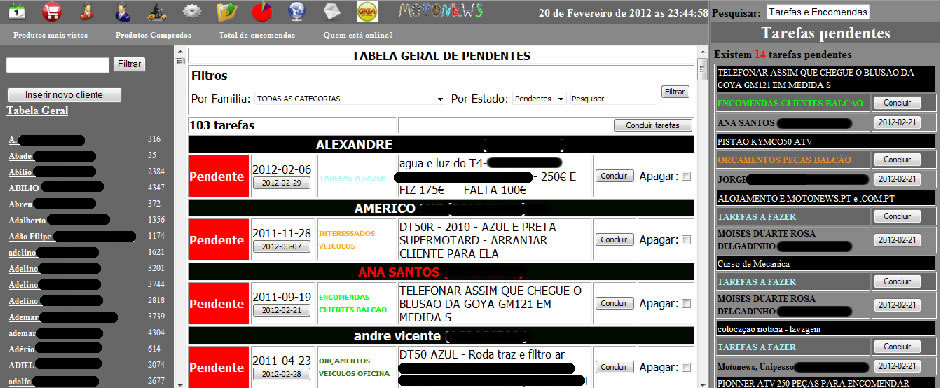Image resolution: width=940 pixels, height=388 pixels.
Task: Open the blue globe icon
Action: 297,11
